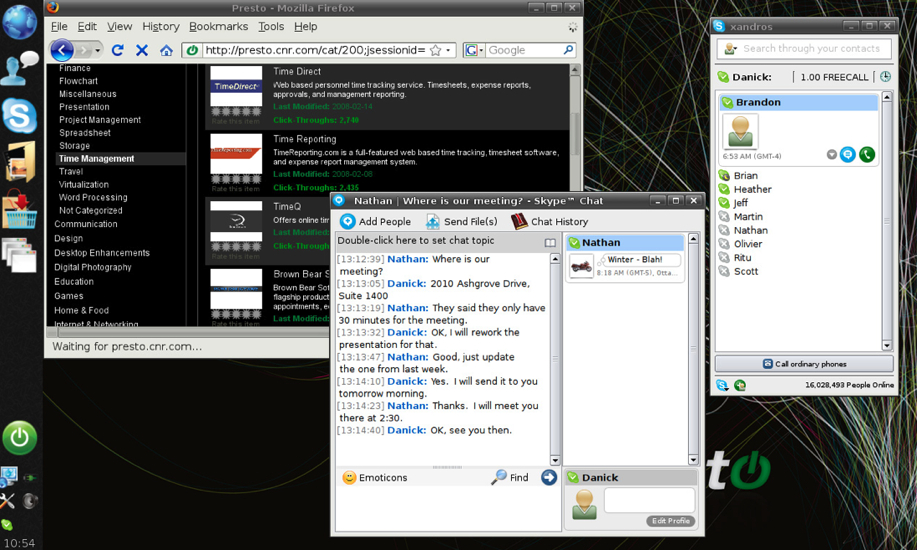Open URL bar history dropdown
Image resolution: width=917 pixels, height=550 pixels.
449,50
